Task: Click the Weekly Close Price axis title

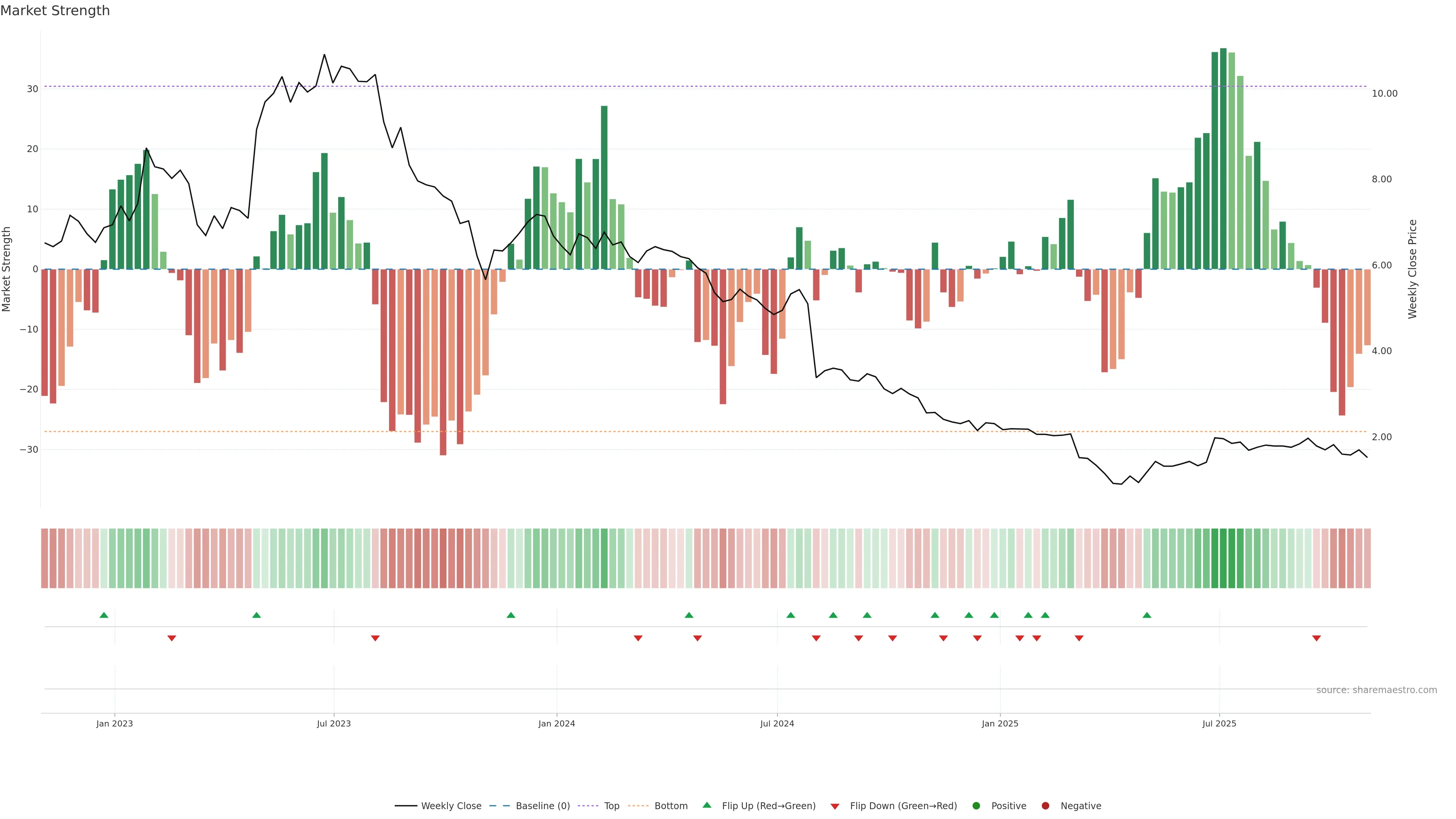Action: (1412, 269)
